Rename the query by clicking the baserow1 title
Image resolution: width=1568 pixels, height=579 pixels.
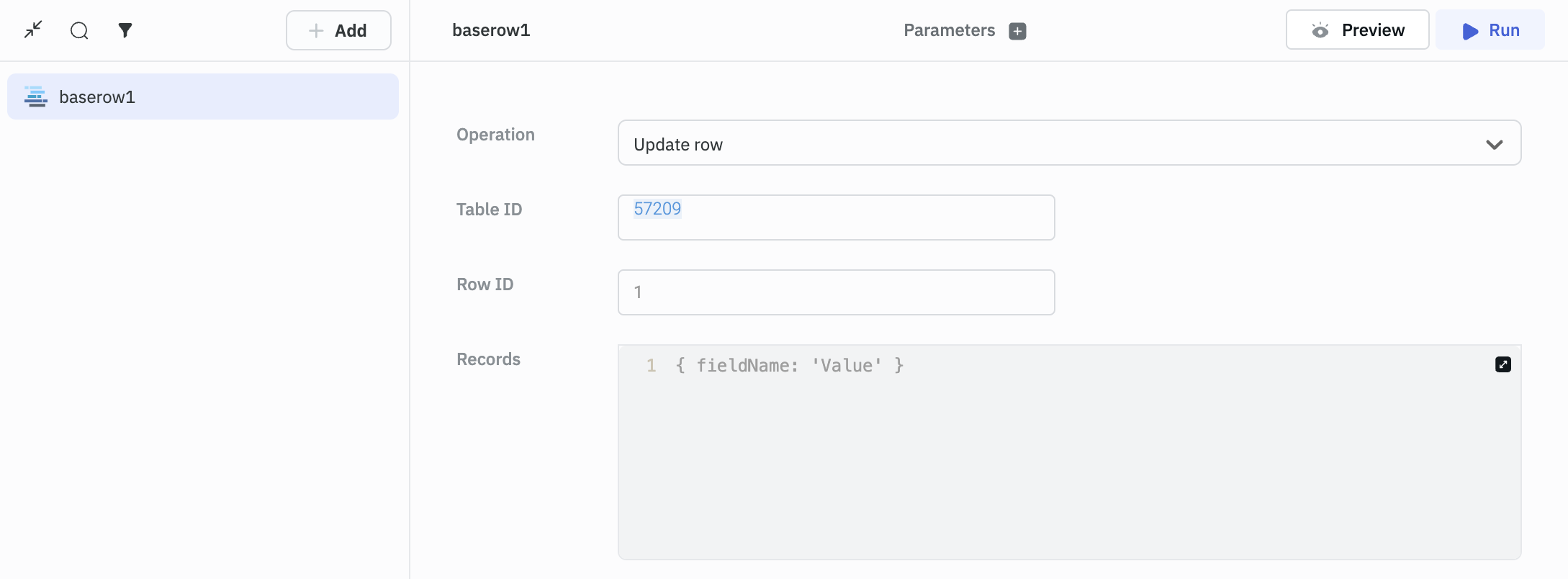491,30
